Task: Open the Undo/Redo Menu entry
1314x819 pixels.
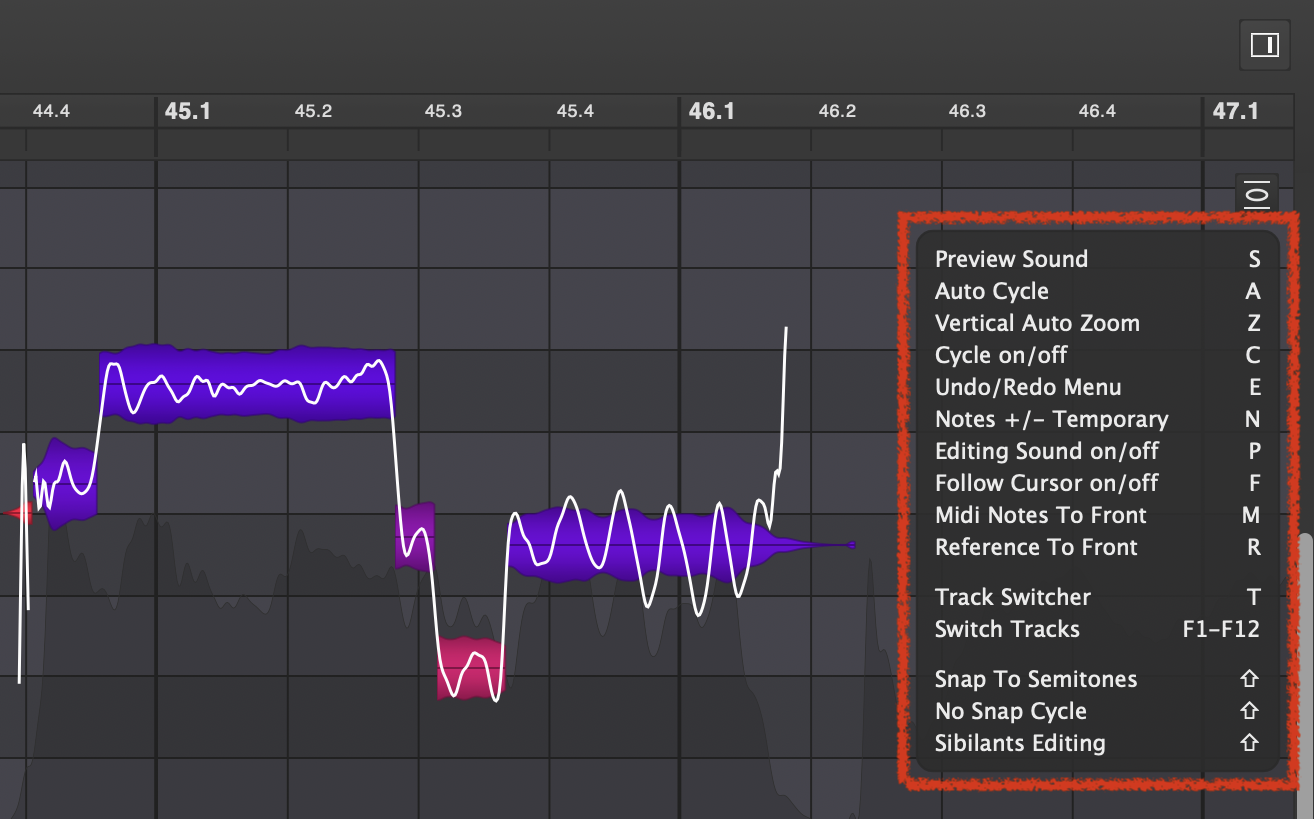Action: pyautogui.click(x=1028, y=387)
